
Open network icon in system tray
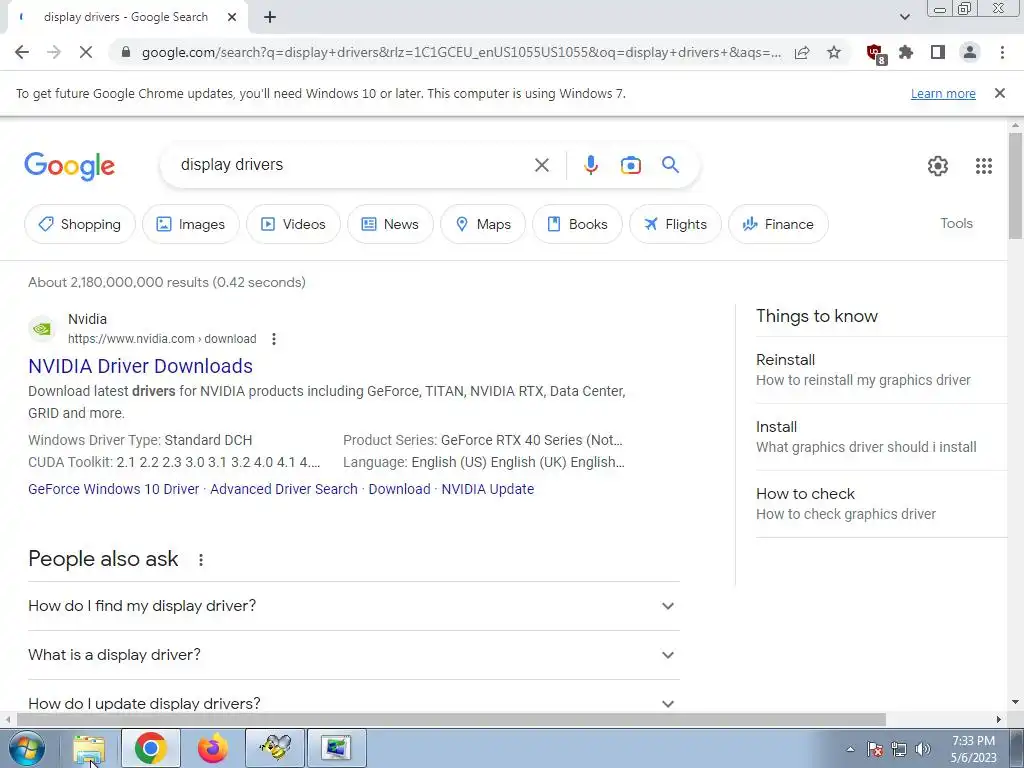[899, 749]
